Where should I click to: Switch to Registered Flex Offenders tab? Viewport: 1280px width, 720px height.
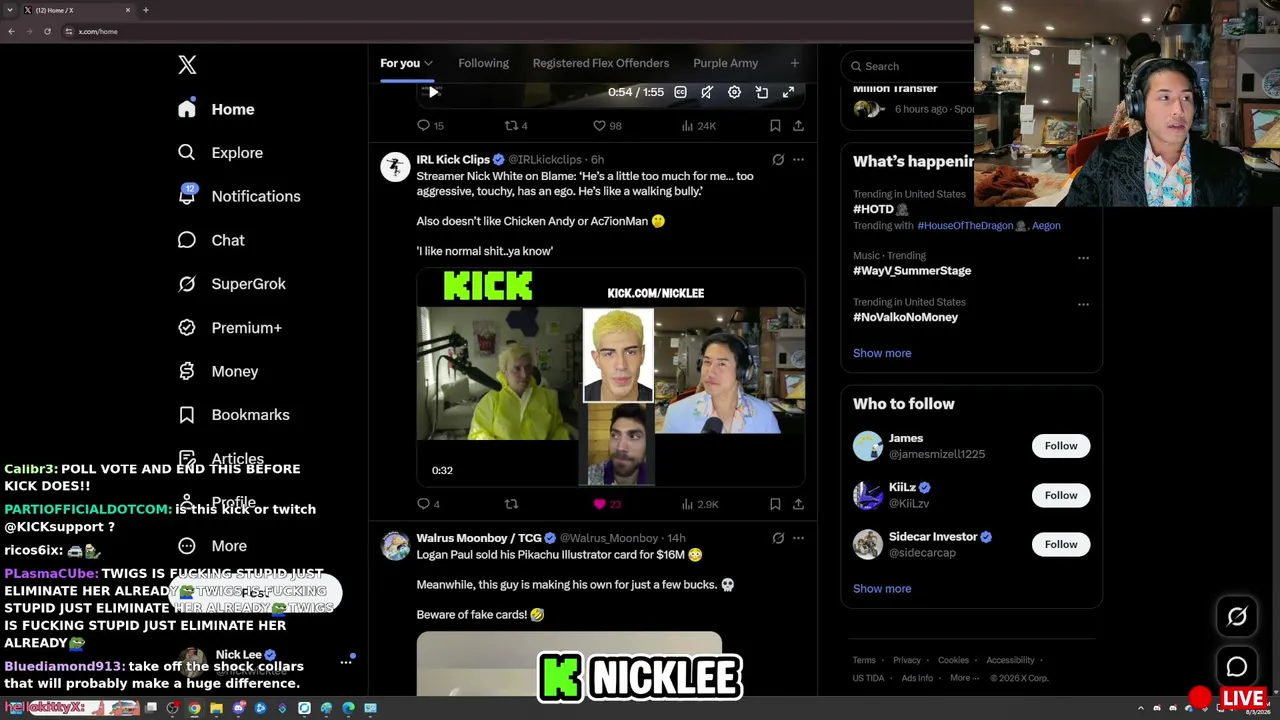coord(601,63)
